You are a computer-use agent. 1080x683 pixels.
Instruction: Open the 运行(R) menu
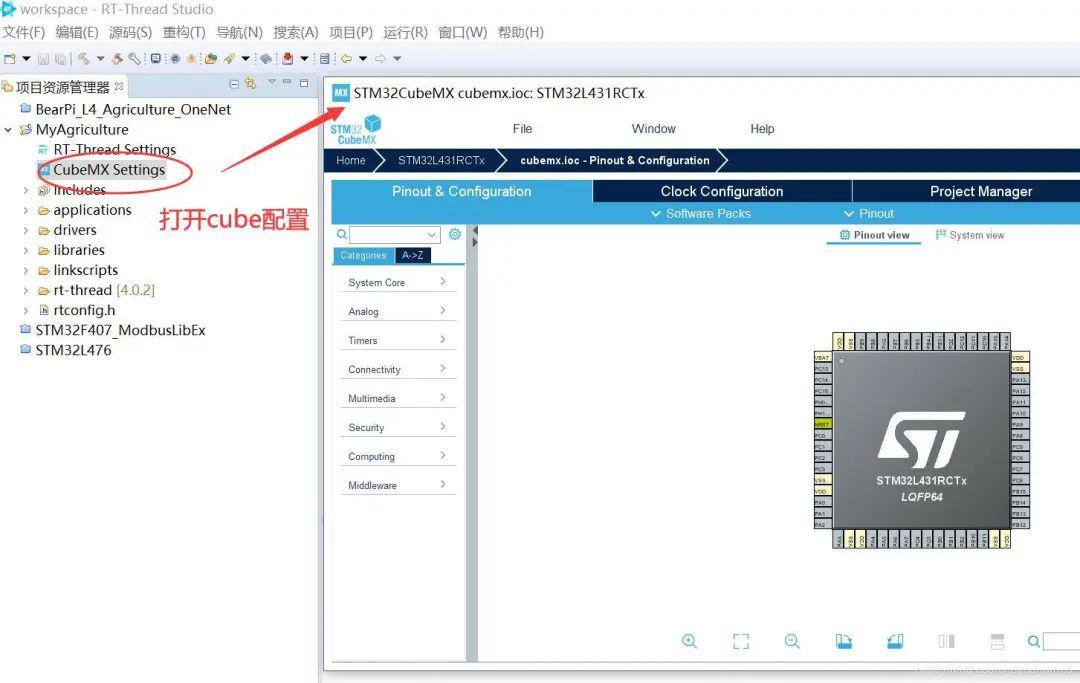coord(405,32)
